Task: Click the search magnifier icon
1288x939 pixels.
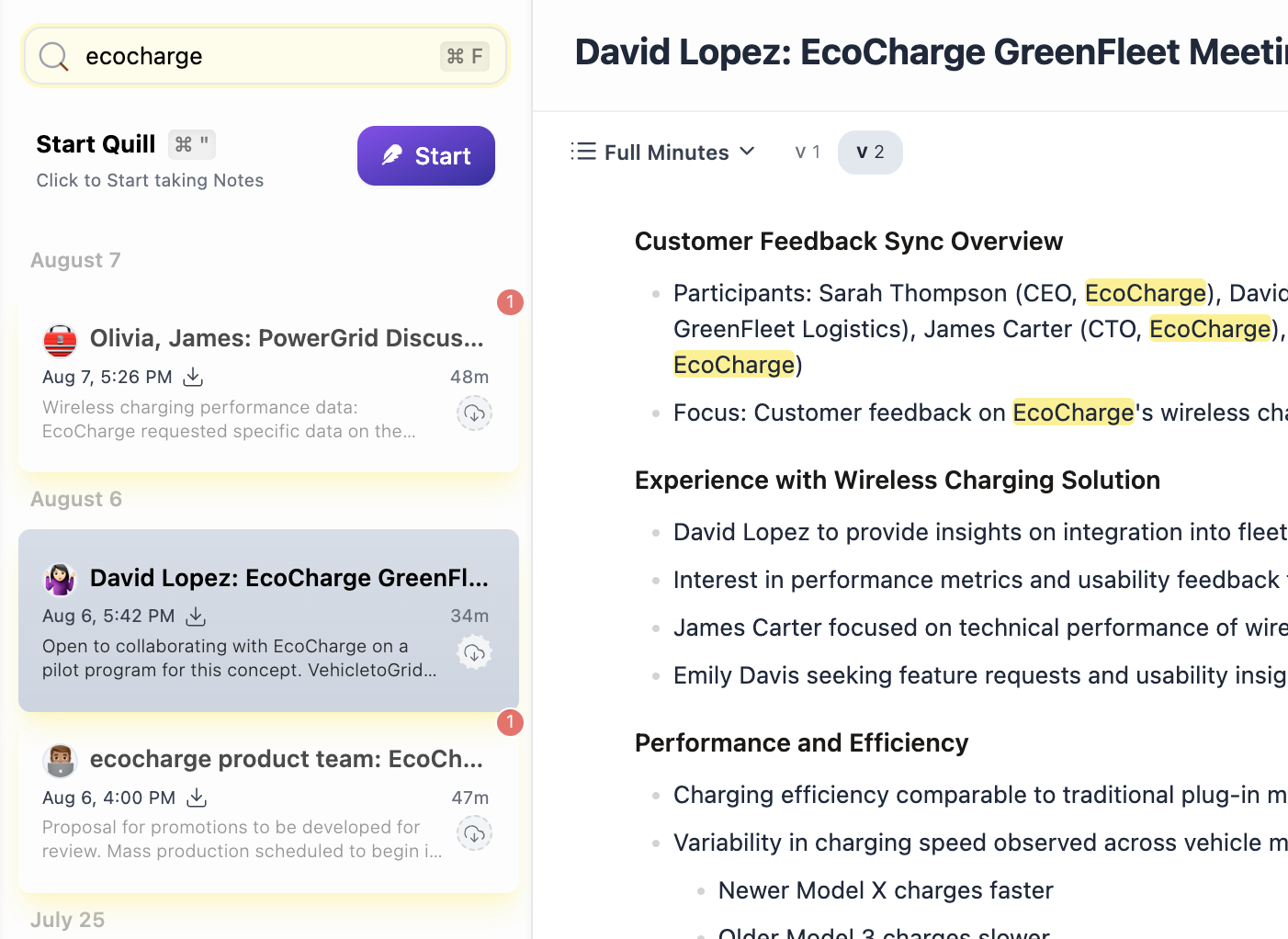Action: pos(53,57)
